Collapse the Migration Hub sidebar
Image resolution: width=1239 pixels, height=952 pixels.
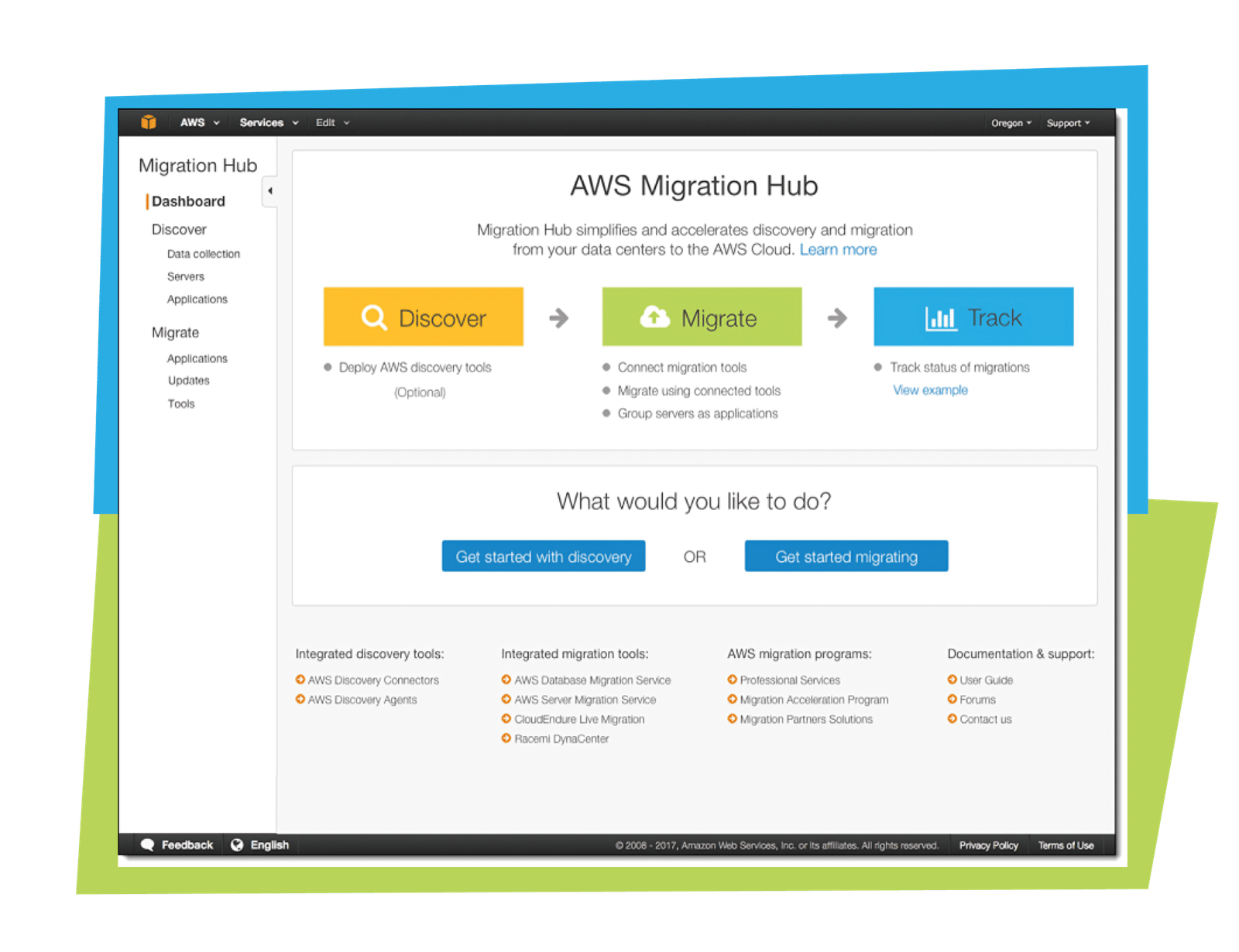[270, 189]
